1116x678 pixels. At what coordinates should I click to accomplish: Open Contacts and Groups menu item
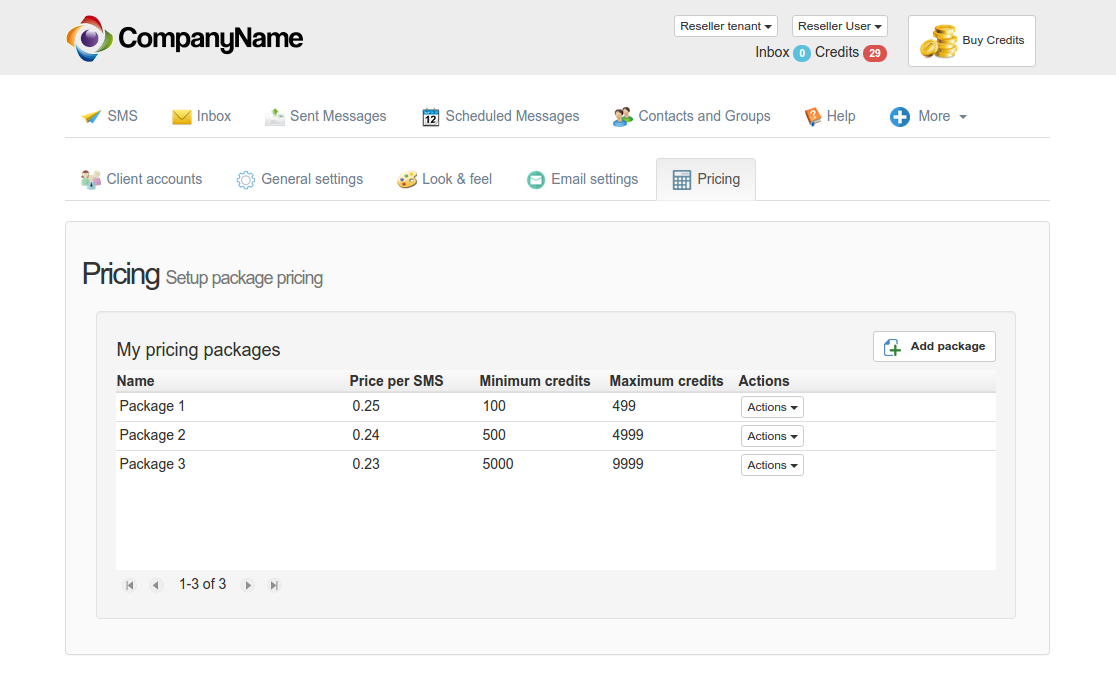click(692, 116)
